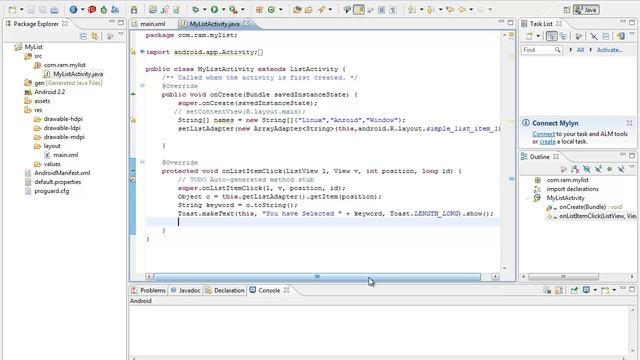The image size is (640, 360).
Task: Click the Package Explorer view tab
Action: point(36,24)
